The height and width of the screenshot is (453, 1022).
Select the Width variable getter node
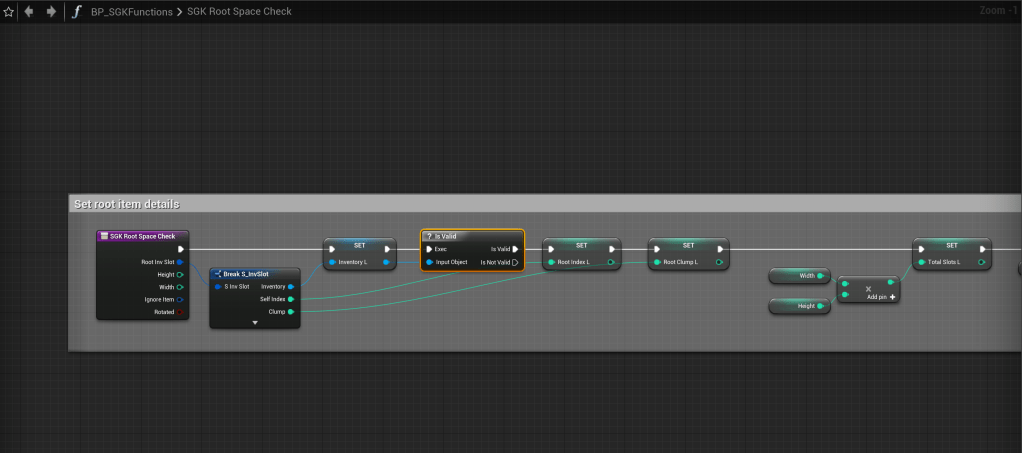pos(799,275)
